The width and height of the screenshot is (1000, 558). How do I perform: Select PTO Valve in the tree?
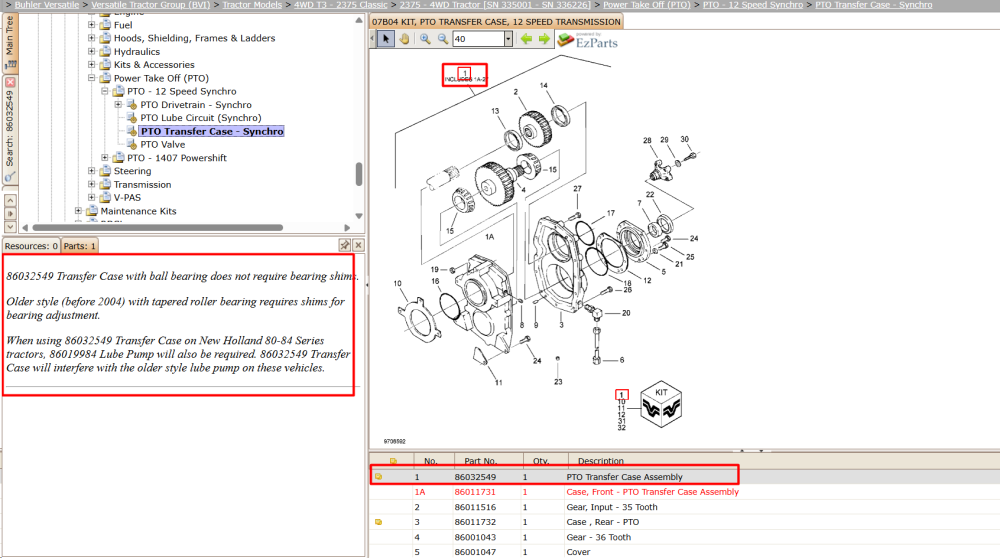point(163,145)
